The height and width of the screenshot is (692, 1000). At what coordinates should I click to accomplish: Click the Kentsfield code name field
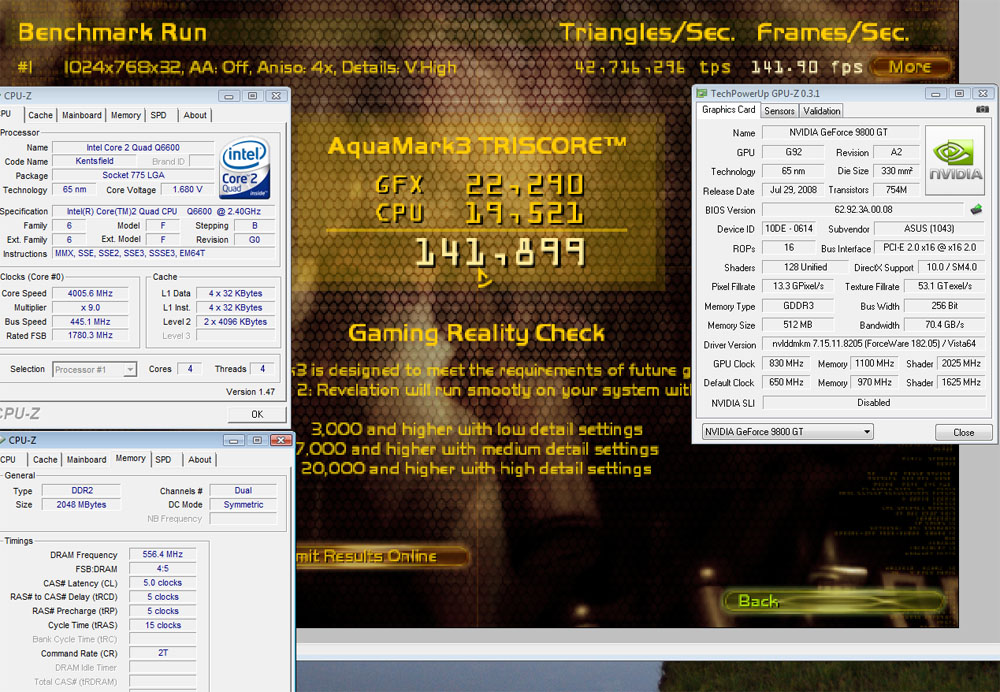[x=94, y=161]
